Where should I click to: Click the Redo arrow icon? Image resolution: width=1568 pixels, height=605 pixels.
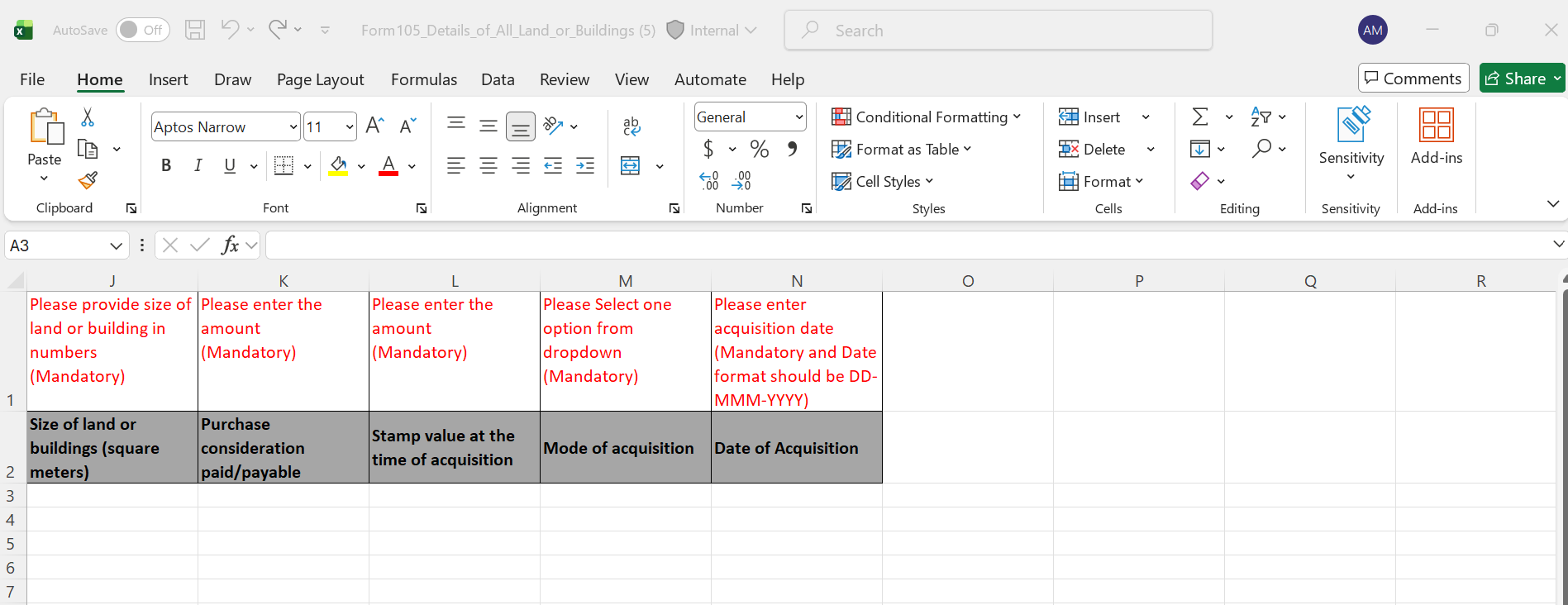tap(278, 30)
